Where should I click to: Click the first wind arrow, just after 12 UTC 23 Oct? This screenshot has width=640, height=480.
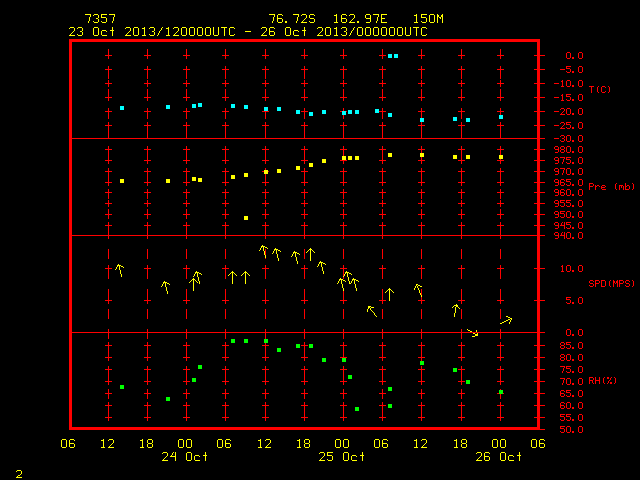[120, 270]
